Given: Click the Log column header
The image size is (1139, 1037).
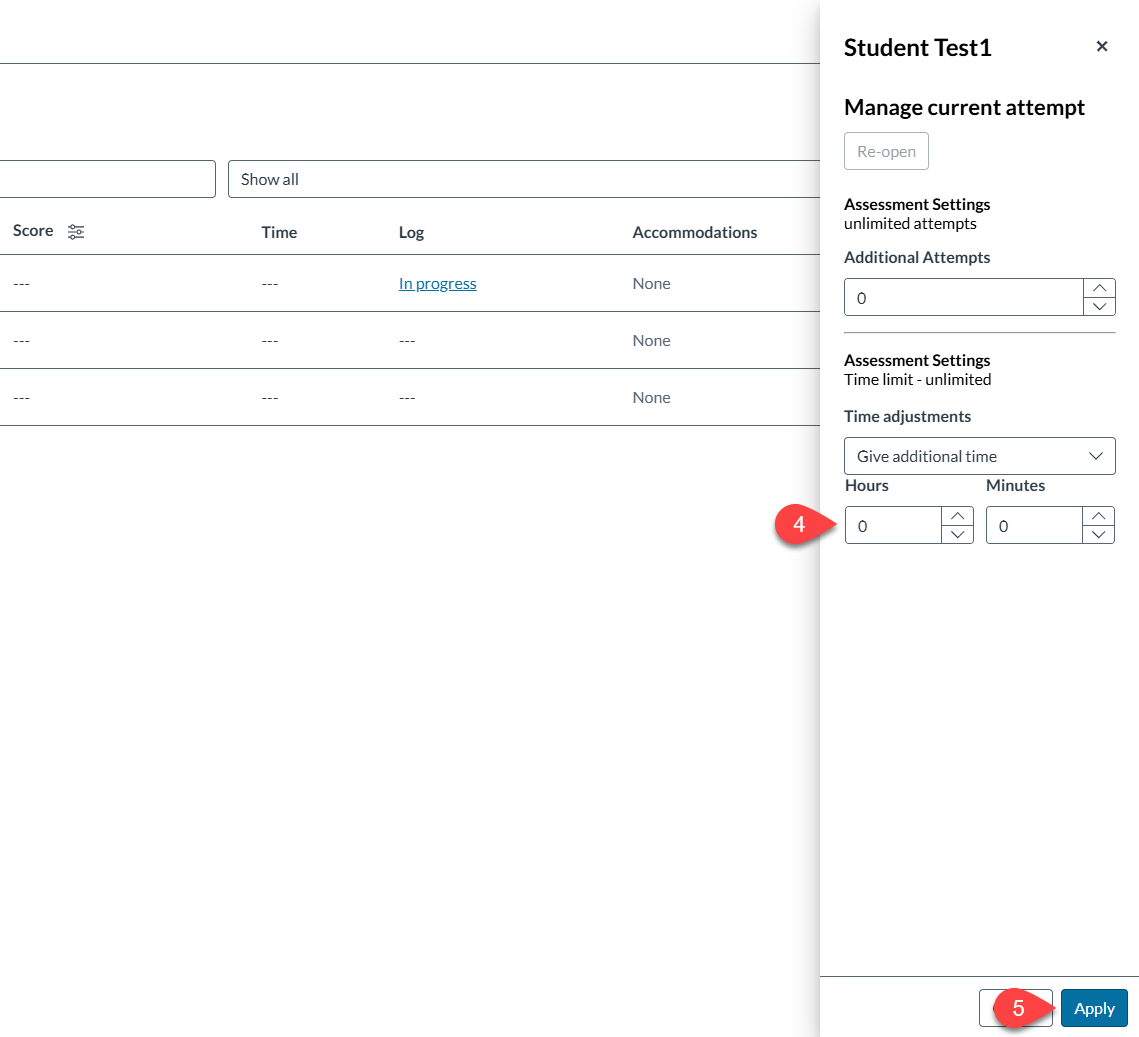Looking at the screenshot, I should pos(411,232).
